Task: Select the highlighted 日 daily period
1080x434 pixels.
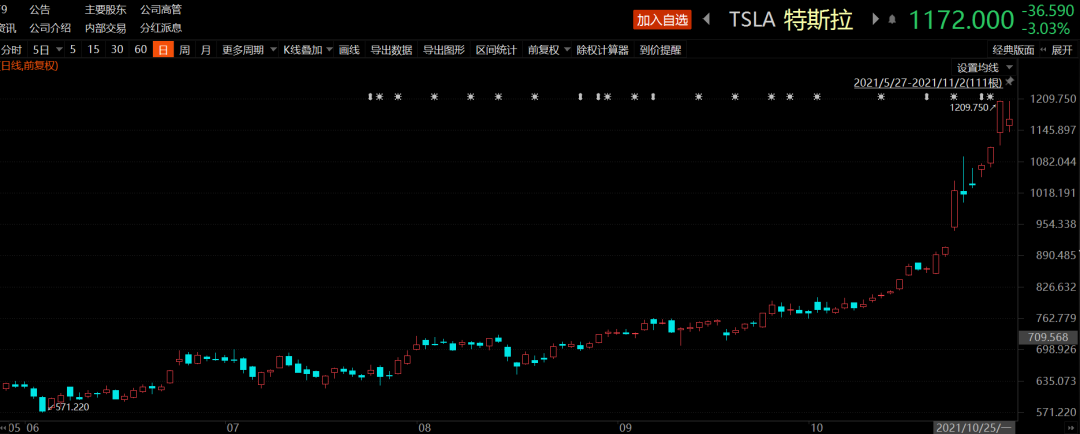Action: pos(163,50)
